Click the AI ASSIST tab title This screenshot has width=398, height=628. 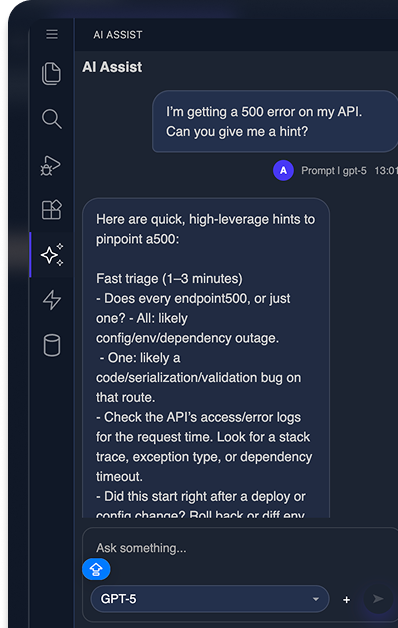[118, 35]
